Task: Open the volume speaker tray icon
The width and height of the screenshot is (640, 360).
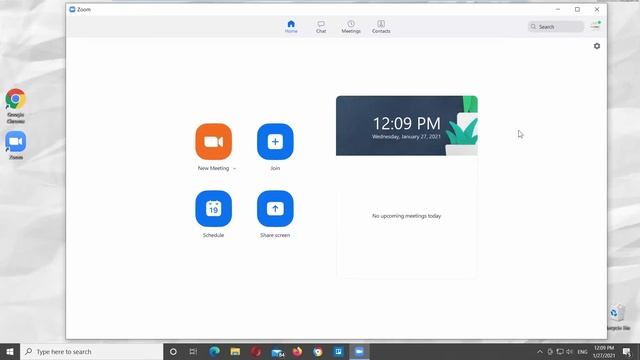Action: tap(569, 351)
